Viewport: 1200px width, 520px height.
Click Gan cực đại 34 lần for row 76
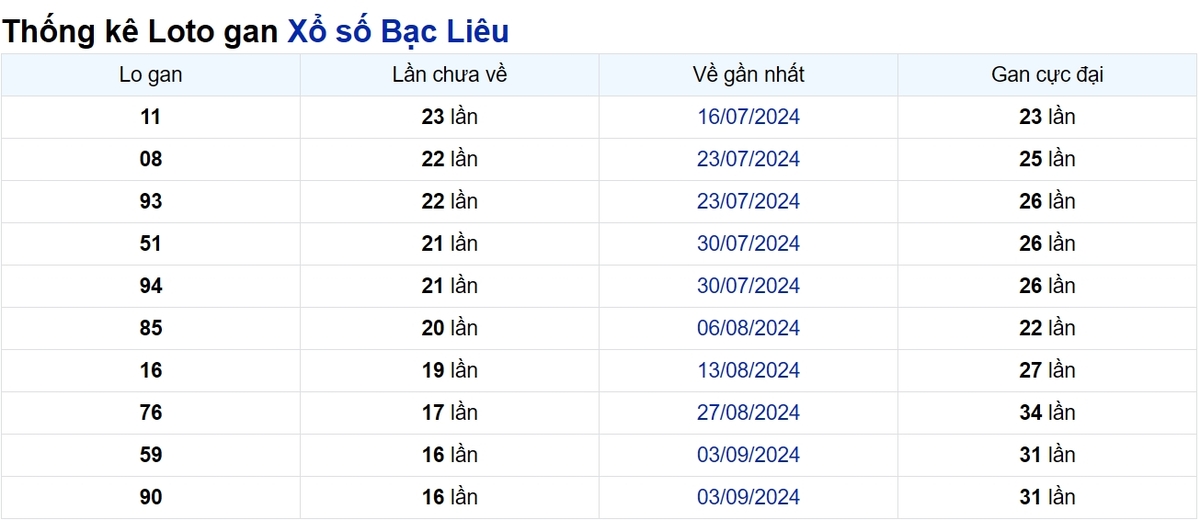pos(1047,412)
